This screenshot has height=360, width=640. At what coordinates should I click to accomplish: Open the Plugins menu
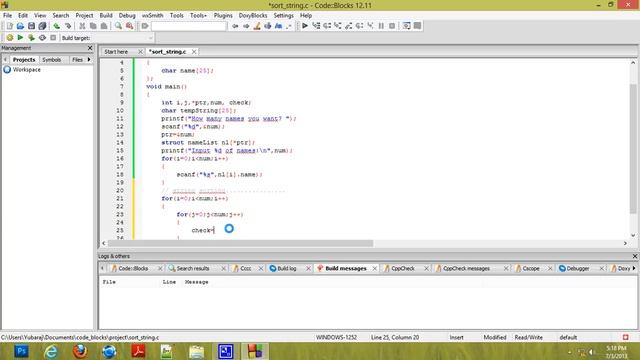pos(223,16)
